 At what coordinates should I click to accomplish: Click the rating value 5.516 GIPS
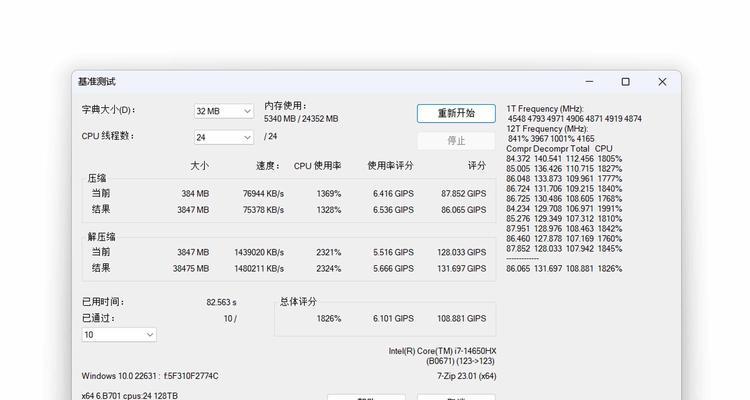tap(393, 253)
